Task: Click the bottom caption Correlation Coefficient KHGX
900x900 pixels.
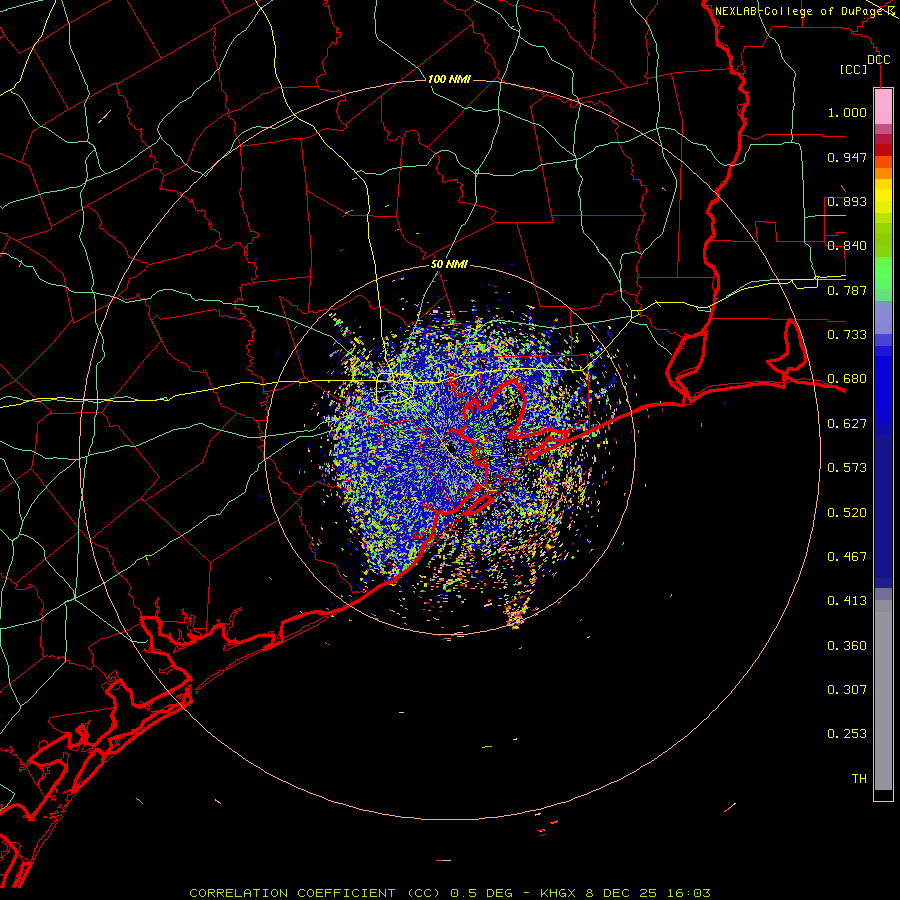Action: coord(450,893)
